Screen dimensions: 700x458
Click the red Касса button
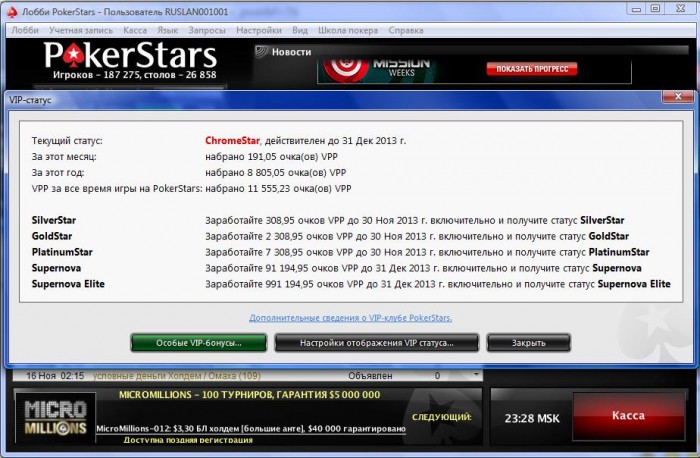tap(628, 416)
